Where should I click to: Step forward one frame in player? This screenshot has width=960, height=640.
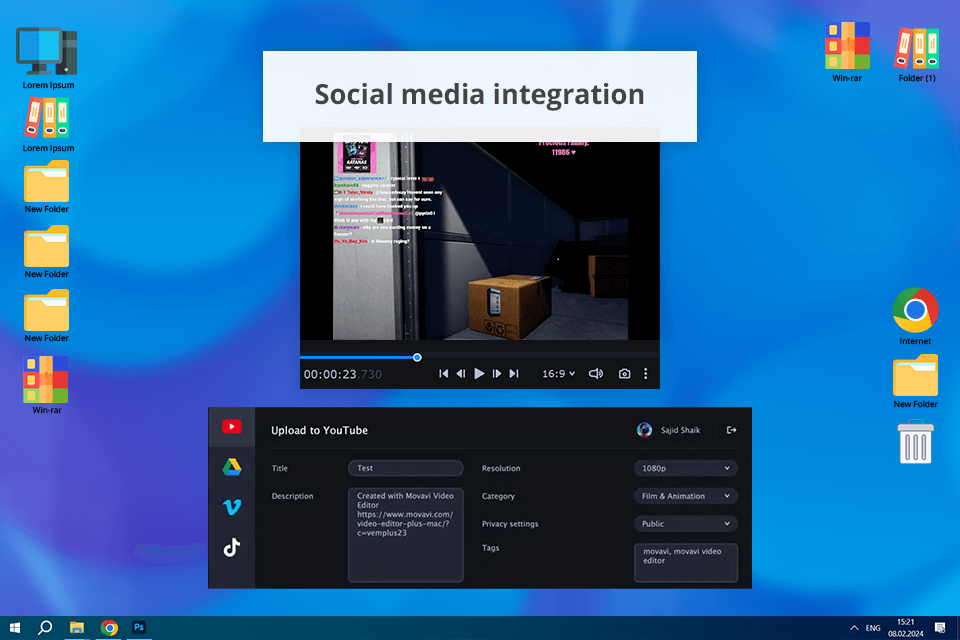click(x=497, y=374)
